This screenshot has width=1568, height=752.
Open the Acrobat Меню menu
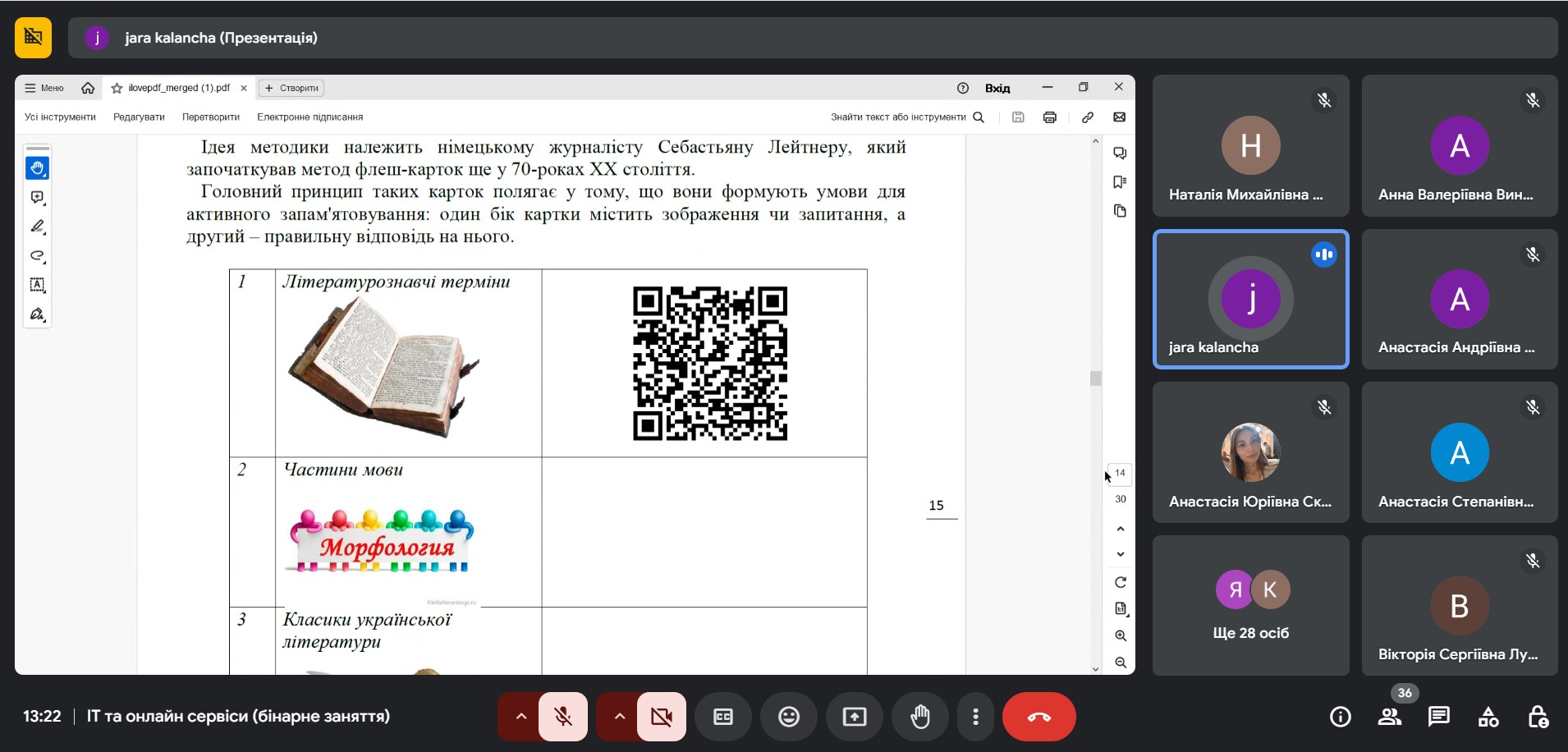click(x=44, y=88)
